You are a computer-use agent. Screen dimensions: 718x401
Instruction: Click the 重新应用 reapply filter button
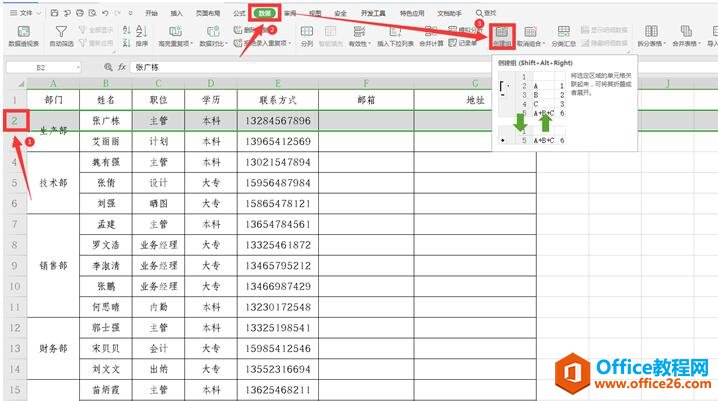(95, 43)
